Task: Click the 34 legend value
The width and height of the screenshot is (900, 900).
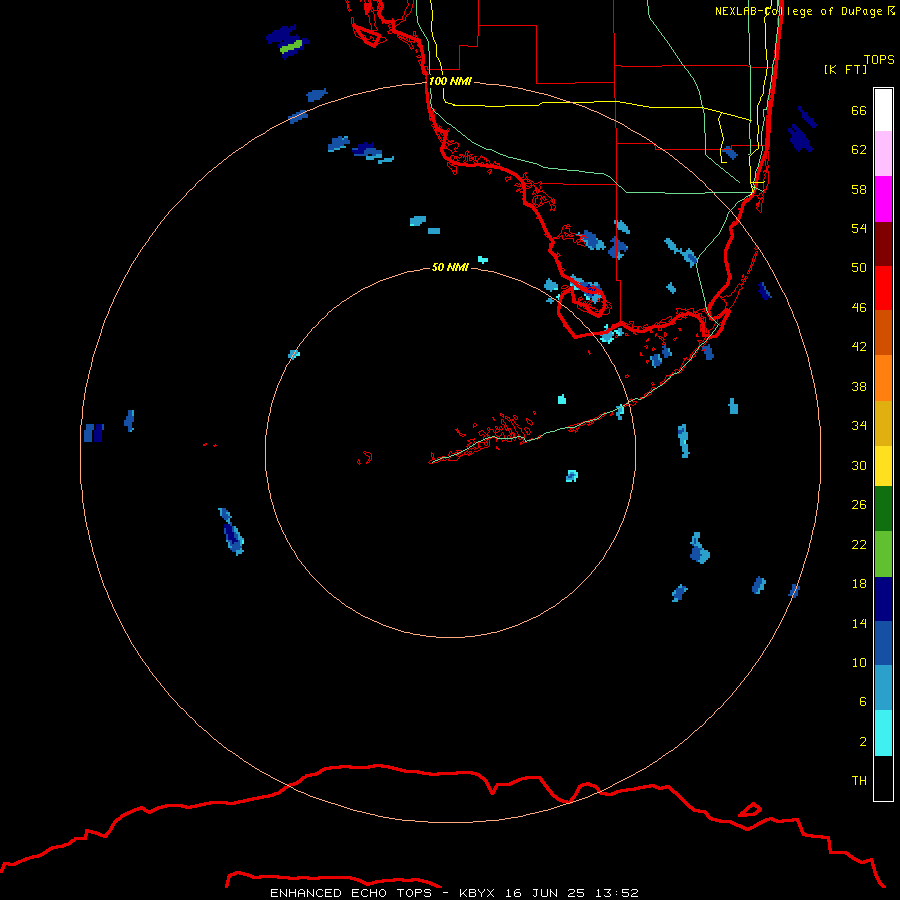Action: [859, 426]
